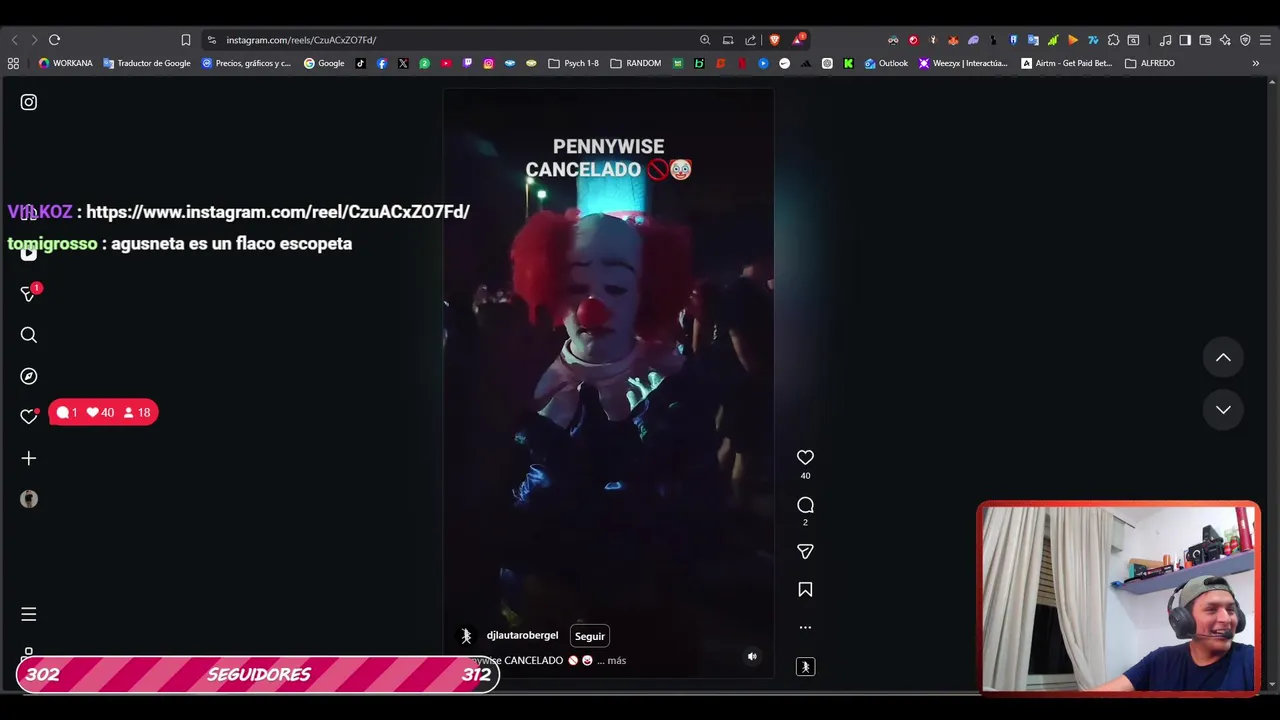Open apps grid icon in bookmarks bar
Image resolution: width=1280 pixels, height=720 pixels.
(13, 63)
